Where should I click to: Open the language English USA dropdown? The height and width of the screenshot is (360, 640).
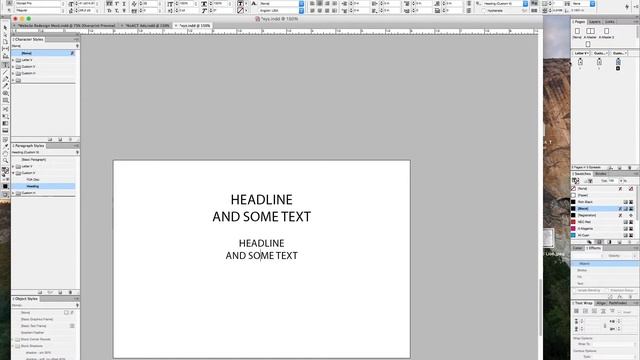point(302,10)
